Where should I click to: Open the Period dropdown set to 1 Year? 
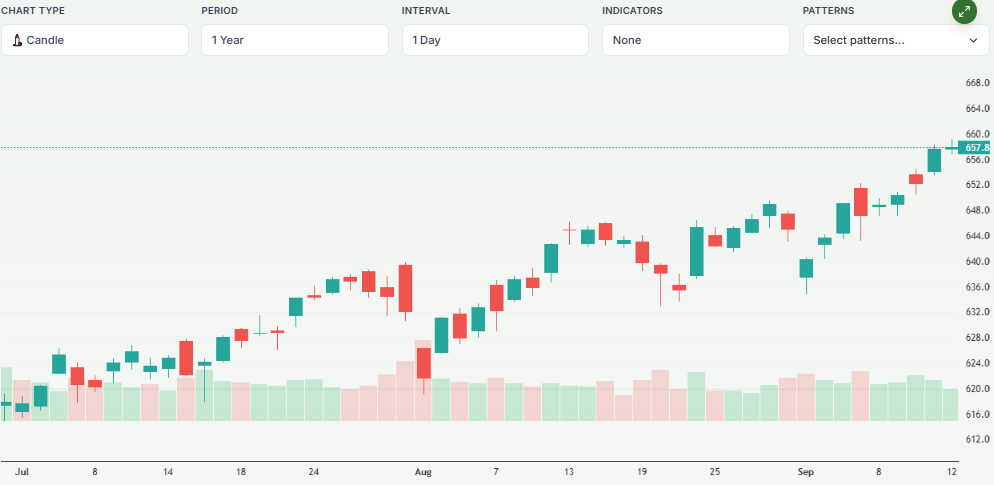[294, 40]
